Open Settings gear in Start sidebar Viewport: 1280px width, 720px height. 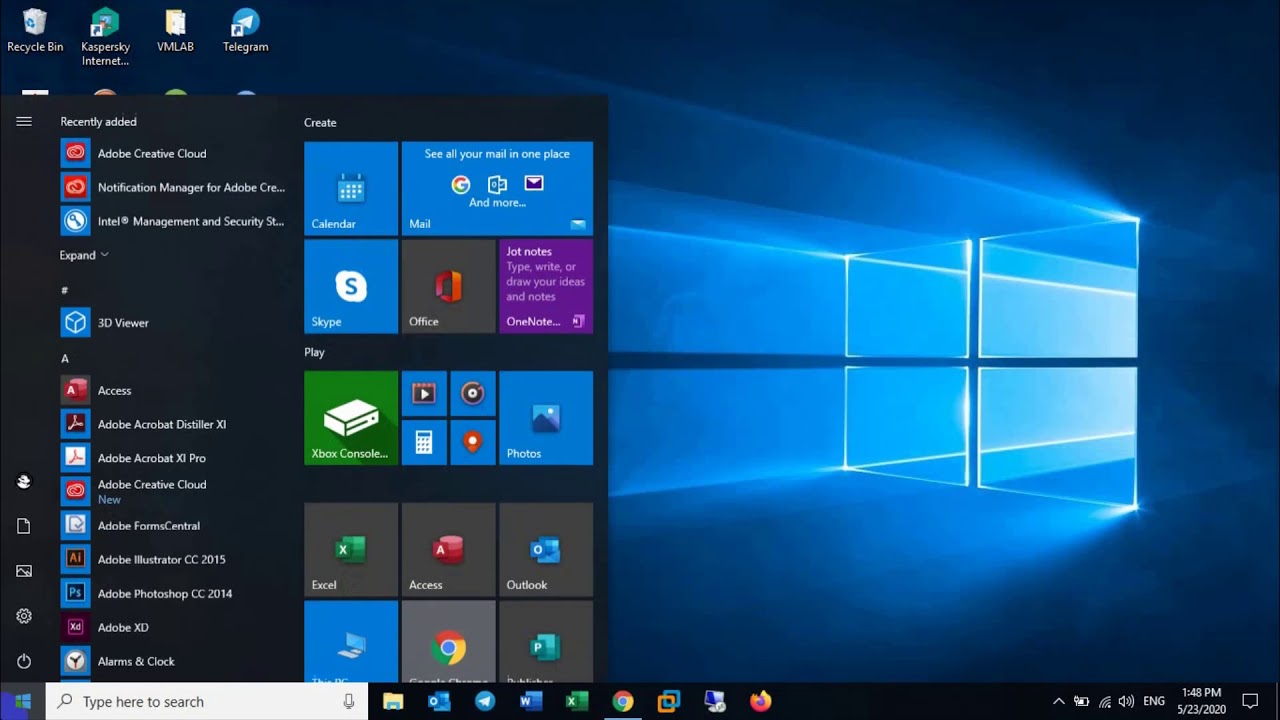(24, 616)
